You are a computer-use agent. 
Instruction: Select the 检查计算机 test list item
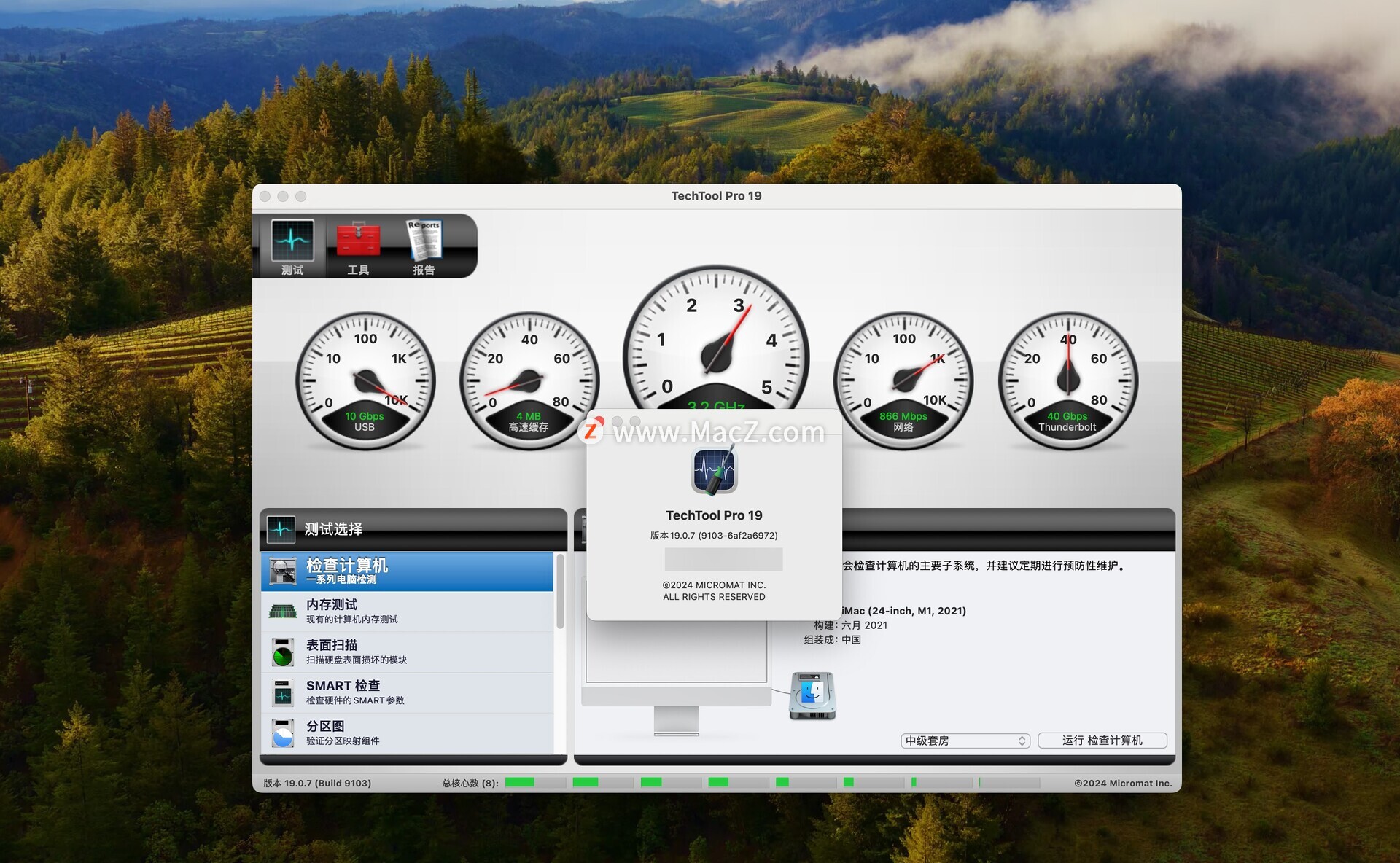pyautogui.click(x=408, y=571)
